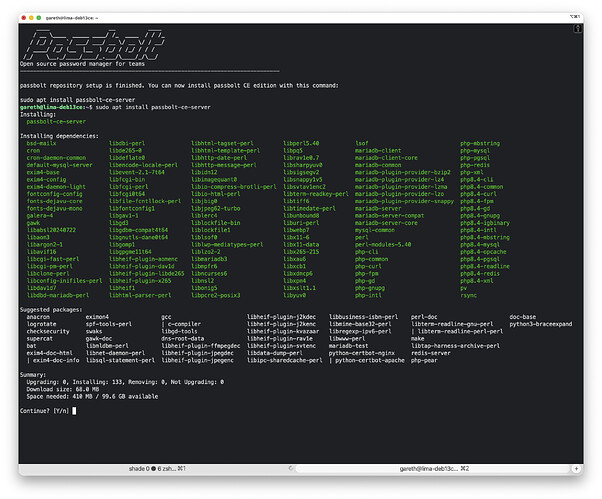Click the 'Continue? [Y/n]' prompt text
Screen dimensions: 602x499
coord(45,411)
